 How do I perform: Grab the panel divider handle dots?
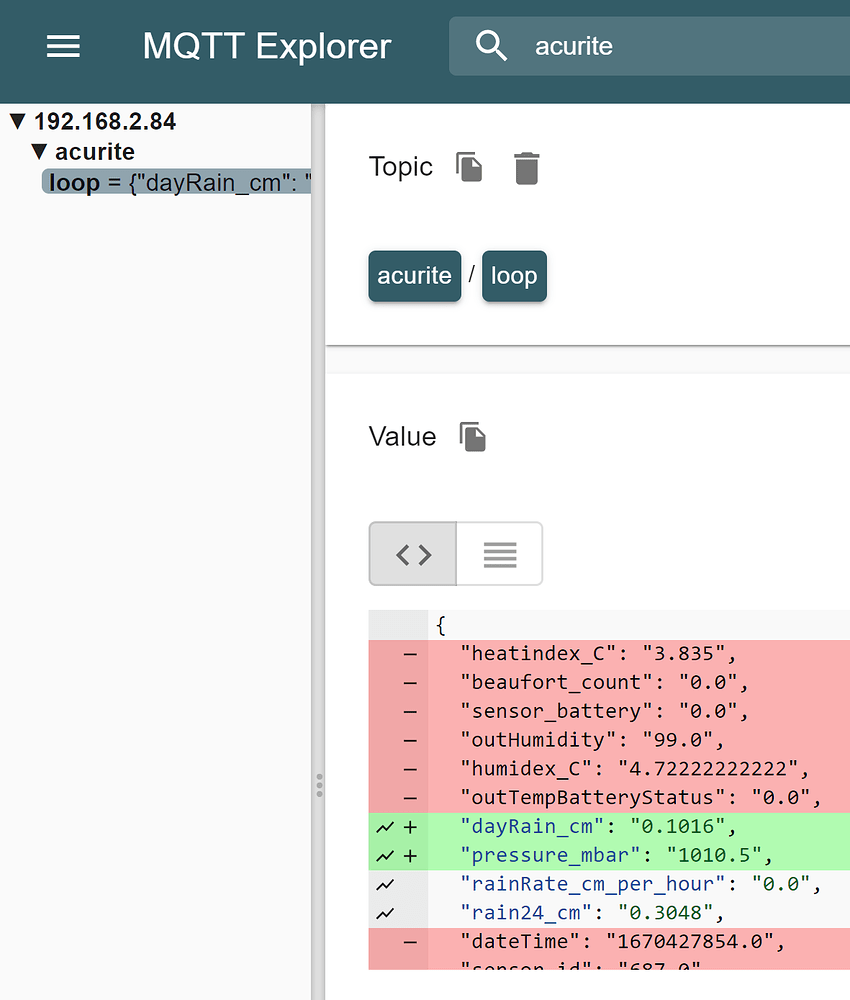point(319,785)
